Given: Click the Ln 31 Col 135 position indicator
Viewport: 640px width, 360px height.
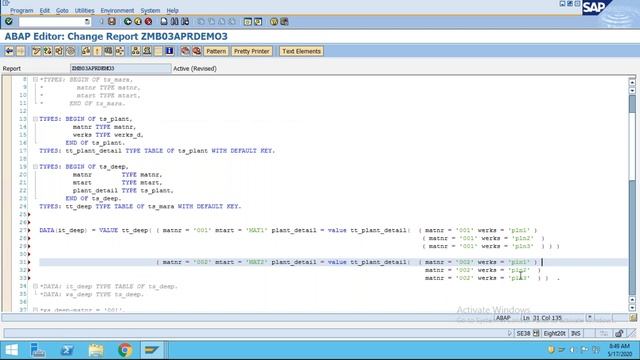Looking at the screenshot, I should 542,318.
